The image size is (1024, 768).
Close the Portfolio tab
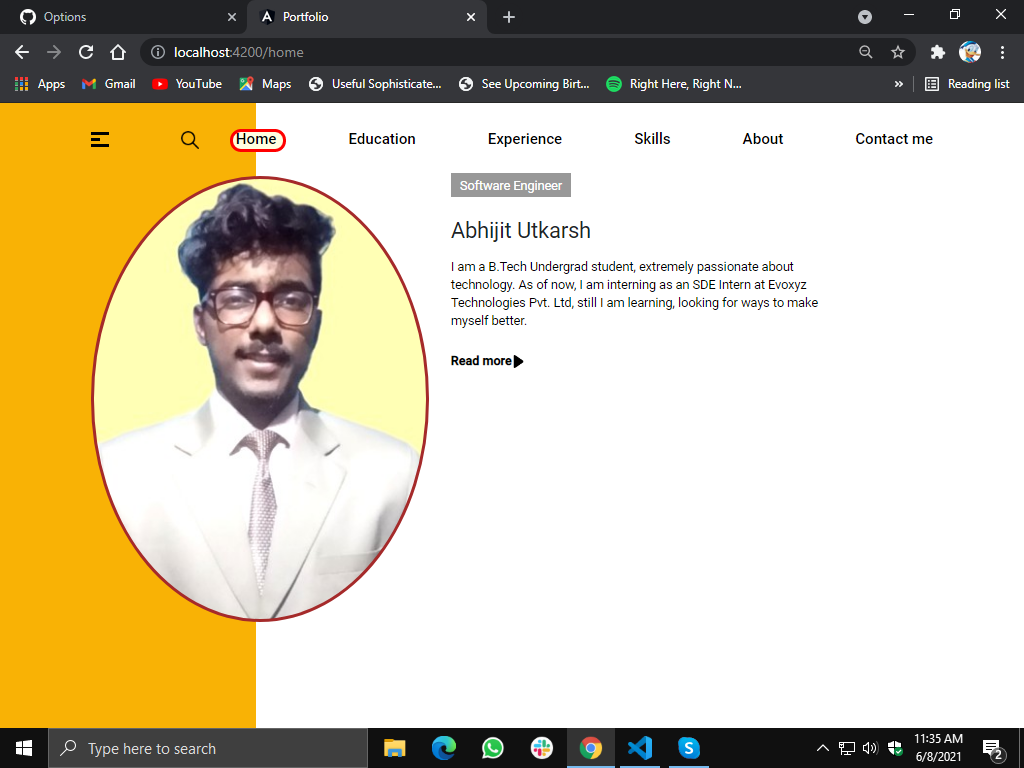point(471,17)
